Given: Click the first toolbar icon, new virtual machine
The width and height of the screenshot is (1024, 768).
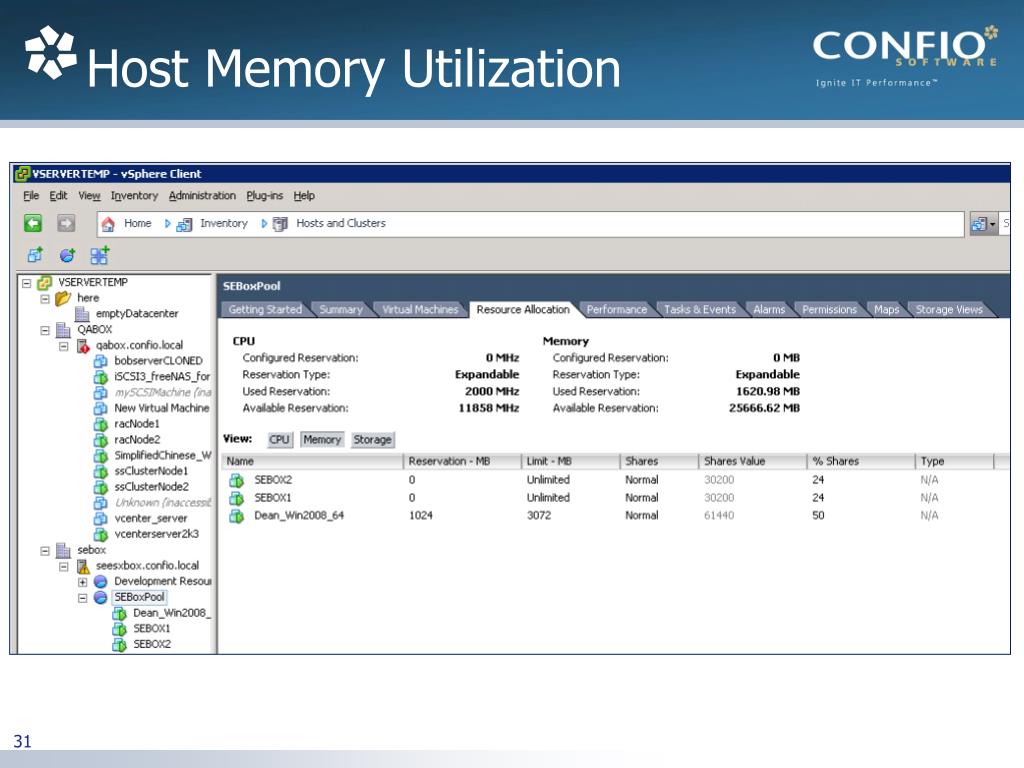Looking at the screenshot, I should coord(35,255).
